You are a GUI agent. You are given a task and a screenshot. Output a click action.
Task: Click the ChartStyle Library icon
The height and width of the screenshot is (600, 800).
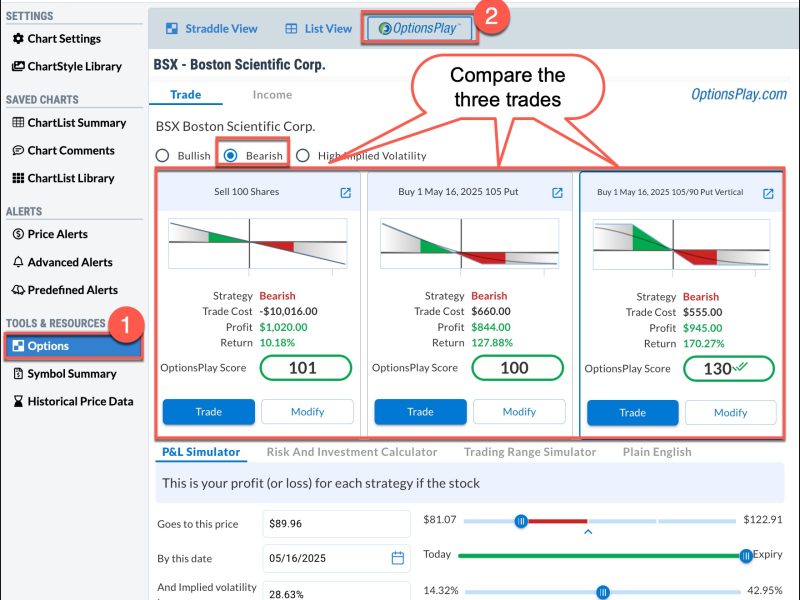coord(18,66)
